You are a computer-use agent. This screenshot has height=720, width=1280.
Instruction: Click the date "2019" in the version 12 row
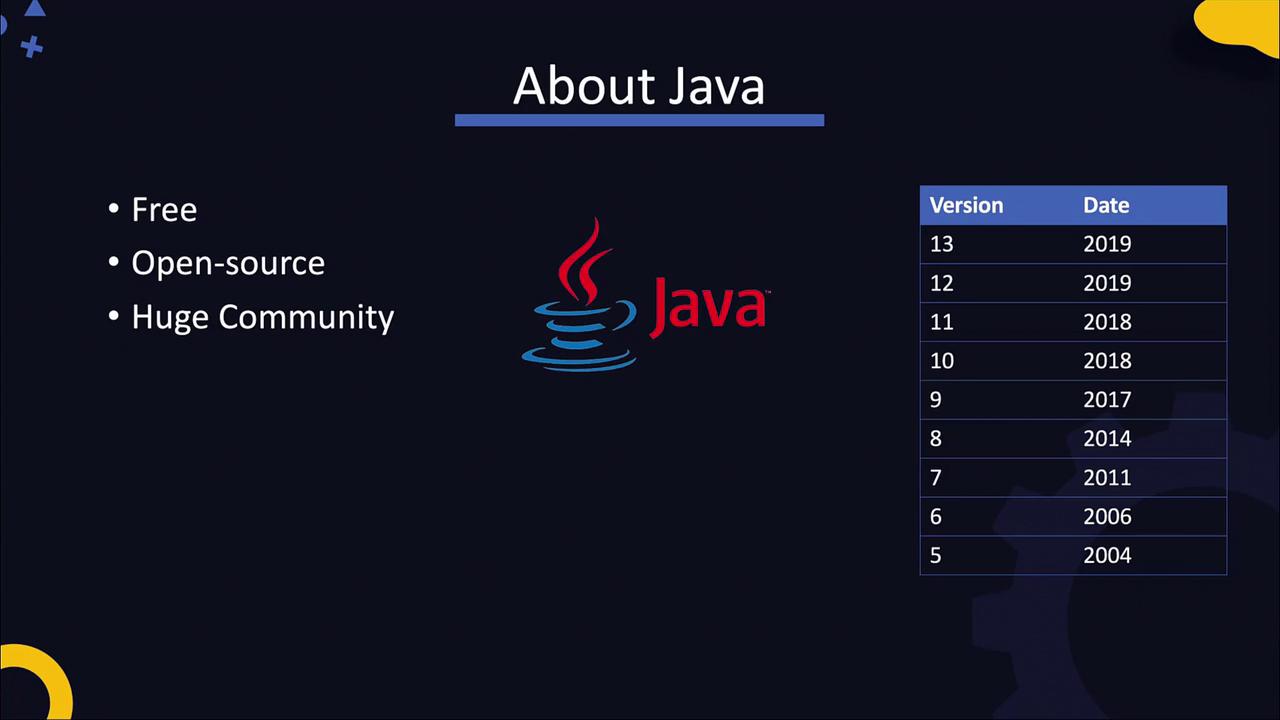(x=1107, y=283)
